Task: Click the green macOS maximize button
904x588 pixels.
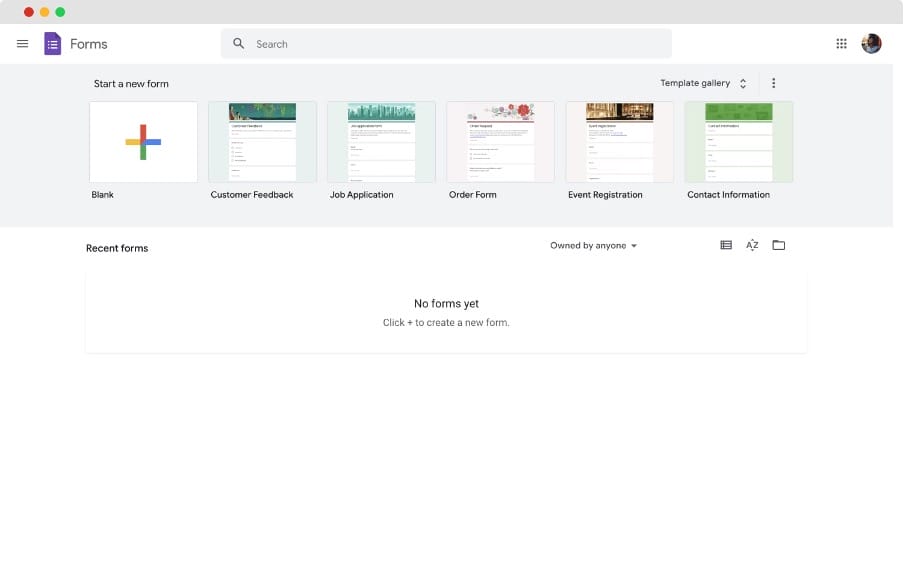Action: click(x=60, y=12)
